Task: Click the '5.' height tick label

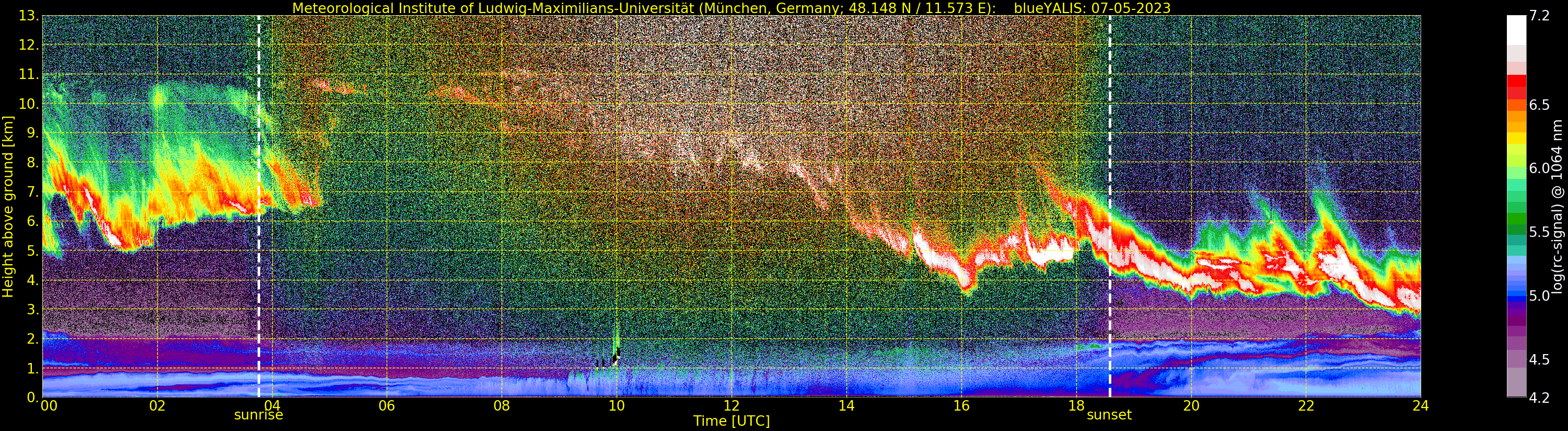Action: click(33, 251)
